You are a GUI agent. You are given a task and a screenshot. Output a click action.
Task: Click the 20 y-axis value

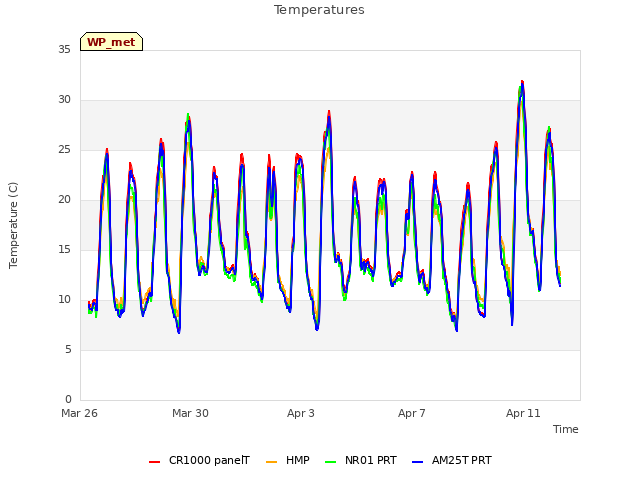click(64, 200)
